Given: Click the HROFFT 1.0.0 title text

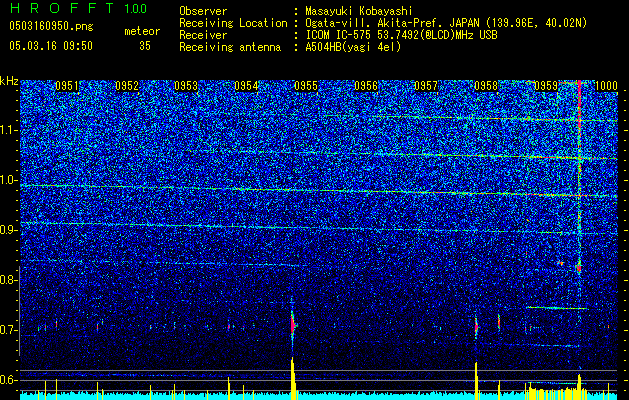Looking at the screenshot, I should (x=78, y=8).
